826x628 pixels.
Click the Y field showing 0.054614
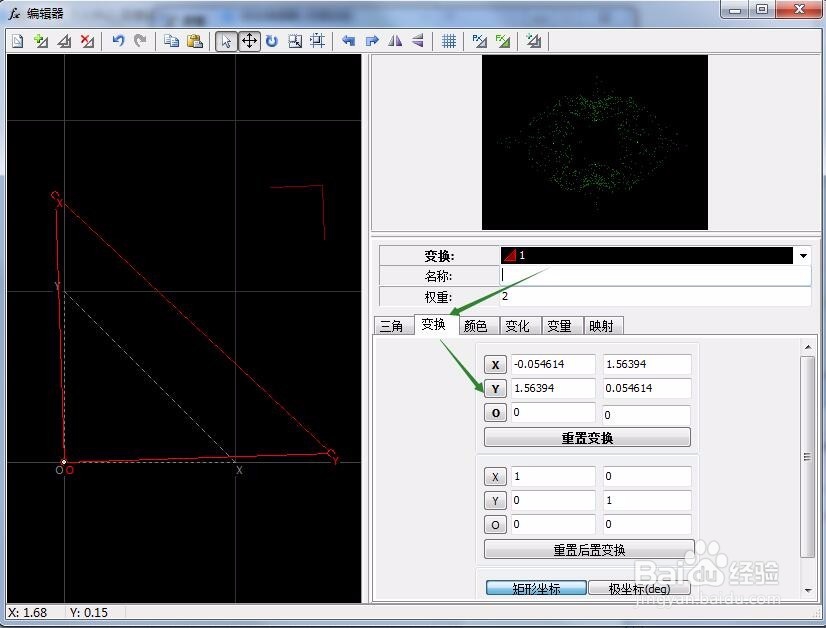pos(647,388)
